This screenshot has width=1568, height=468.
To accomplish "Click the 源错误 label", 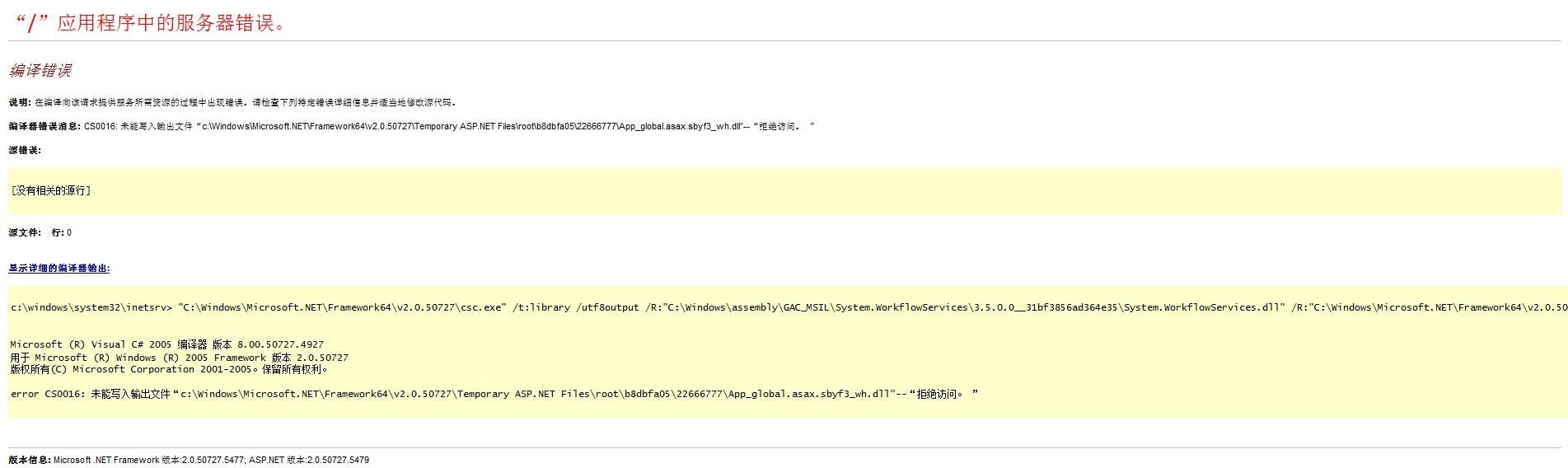I will click(x=24, y=151).
